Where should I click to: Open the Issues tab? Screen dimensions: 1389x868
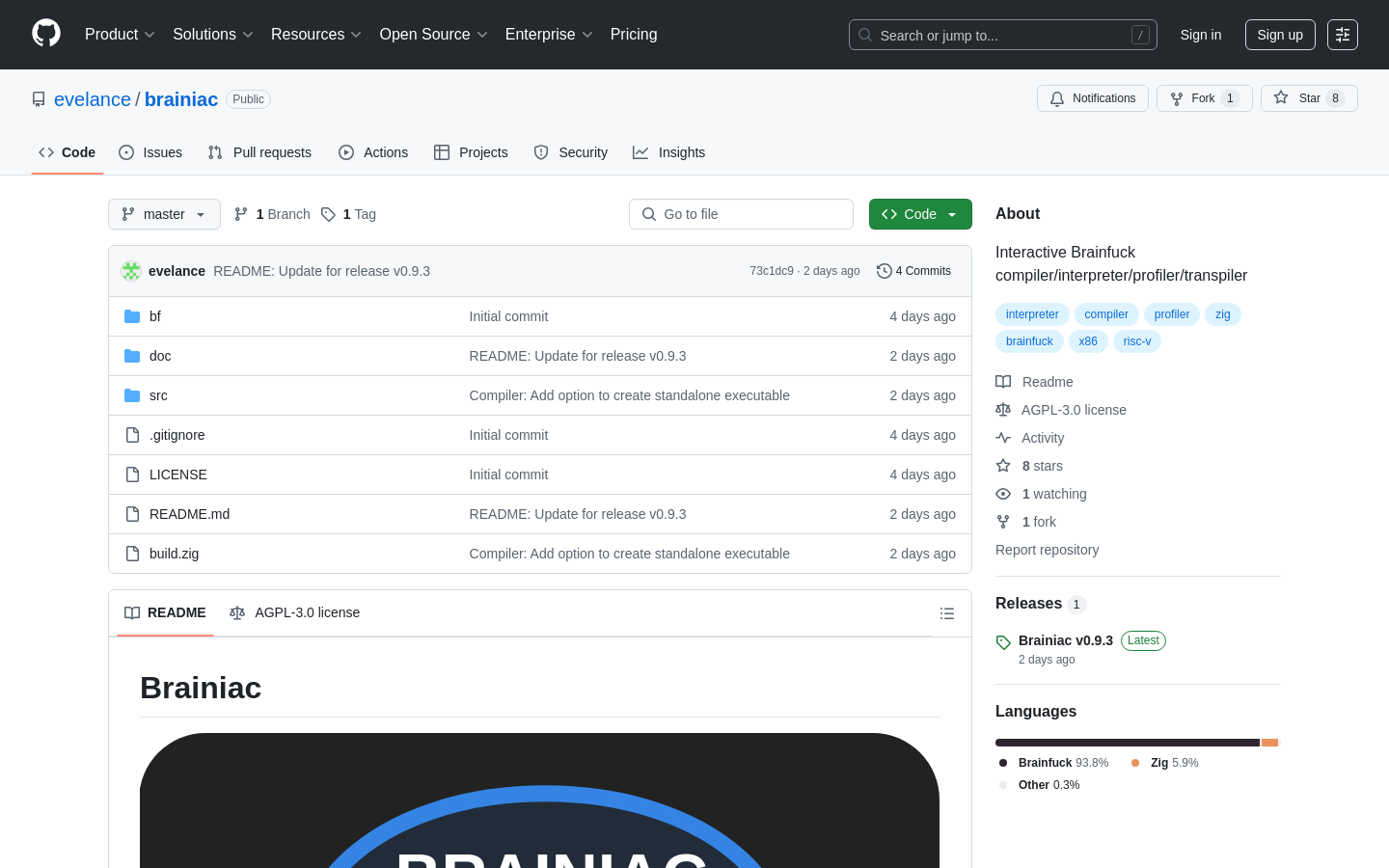tap(150, 152)
